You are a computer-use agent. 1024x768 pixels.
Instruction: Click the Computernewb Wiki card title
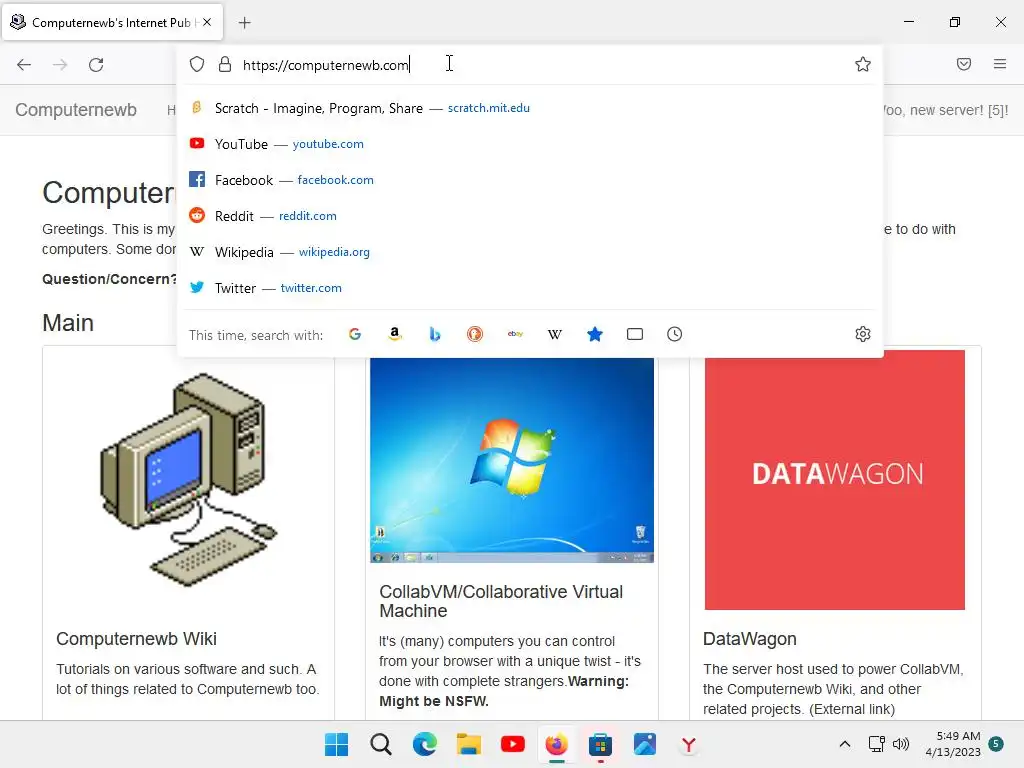[x=136, y=639]
